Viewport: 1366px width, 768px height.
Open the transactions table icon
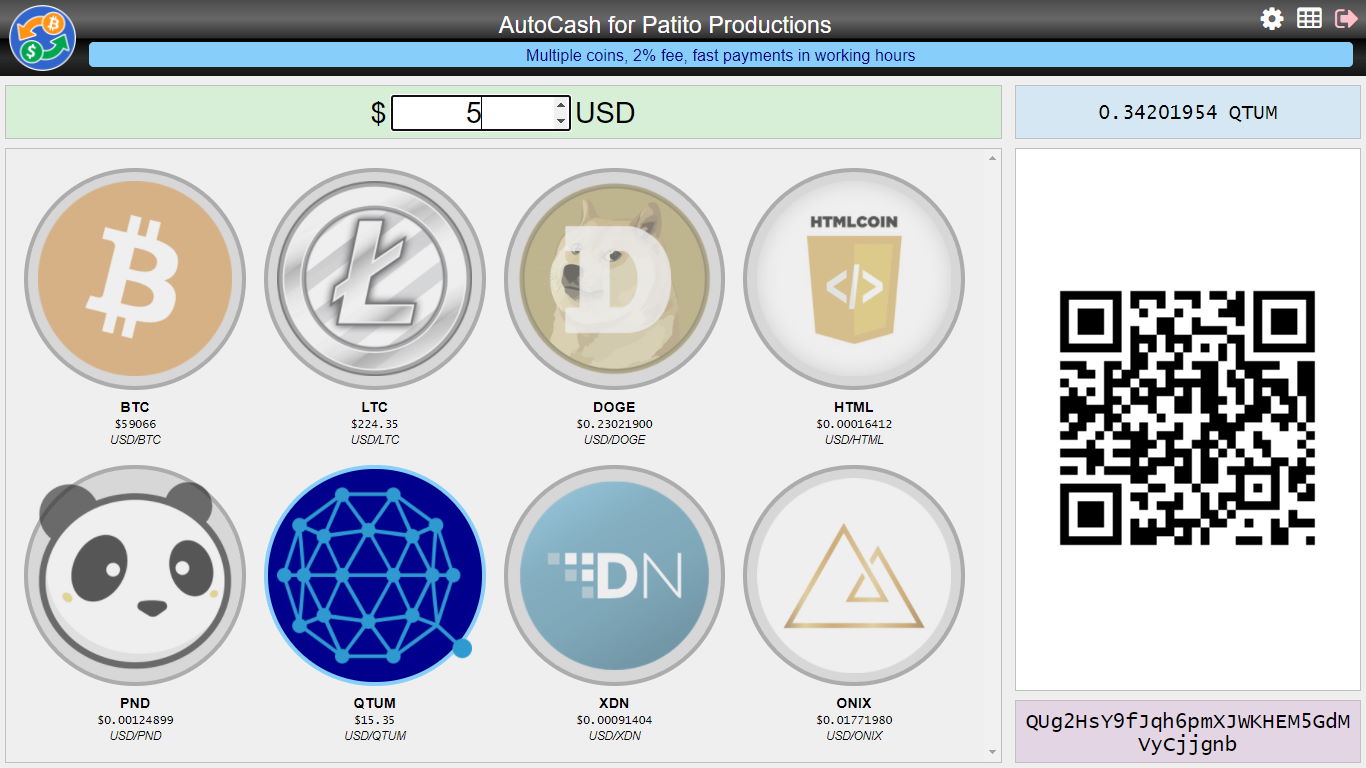click(x=1309, y=18)
